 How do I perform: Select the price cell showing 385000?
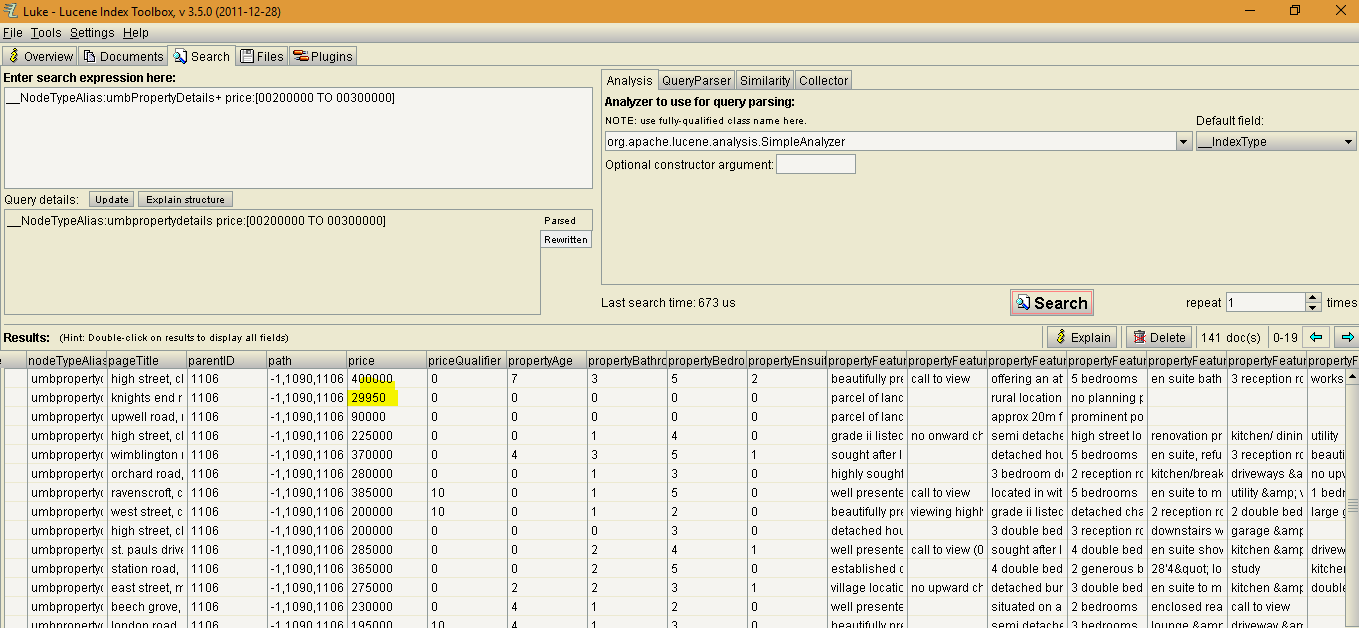click(x=386, y=493)
